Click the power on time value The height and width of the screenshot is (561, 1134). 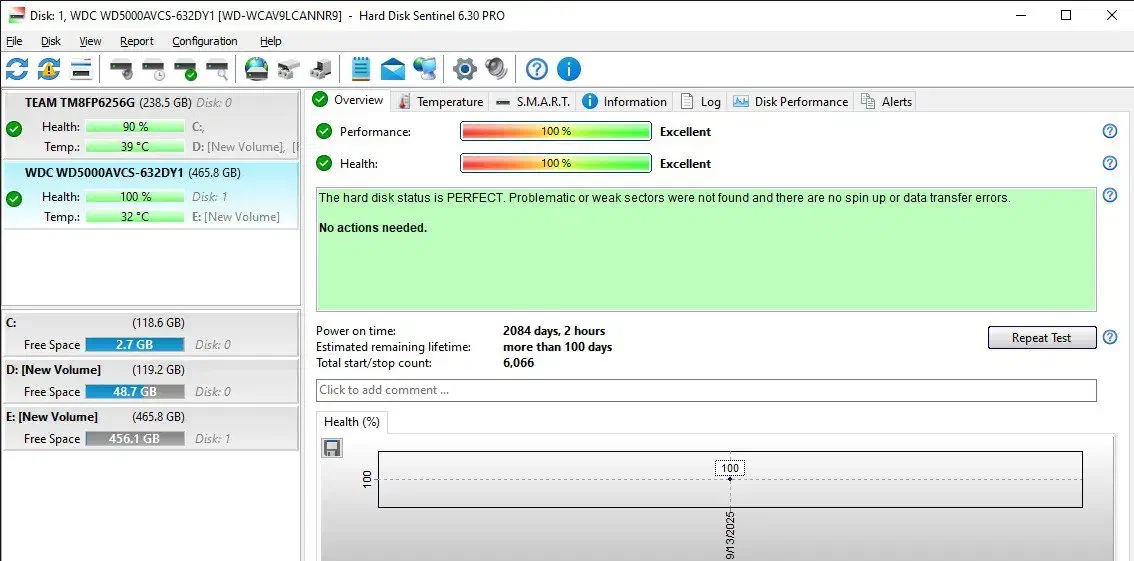554,331
